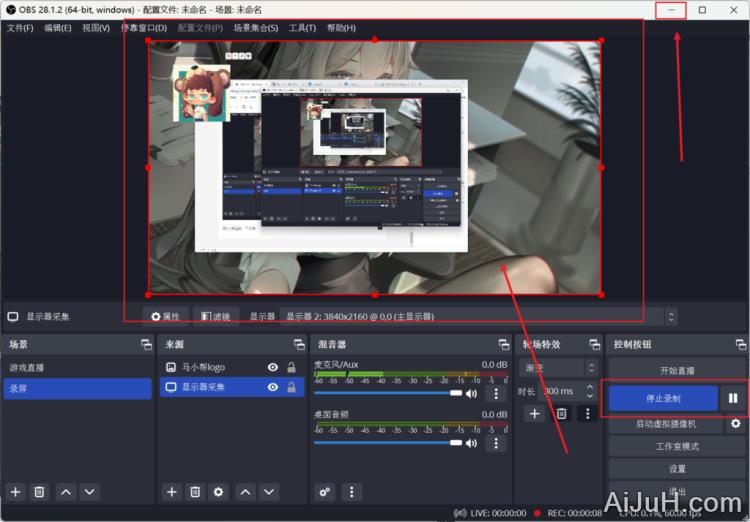
Task: Open the audio mixer advanced settings gear
Action: point(325,492)
